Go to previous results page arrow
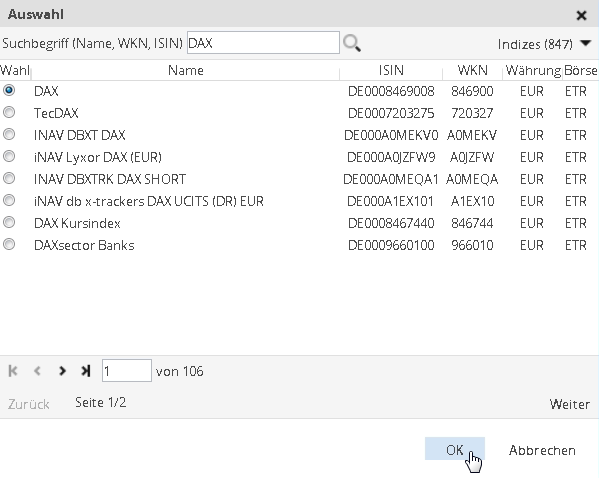The image size is (599, 478). [x=37, y=371]
